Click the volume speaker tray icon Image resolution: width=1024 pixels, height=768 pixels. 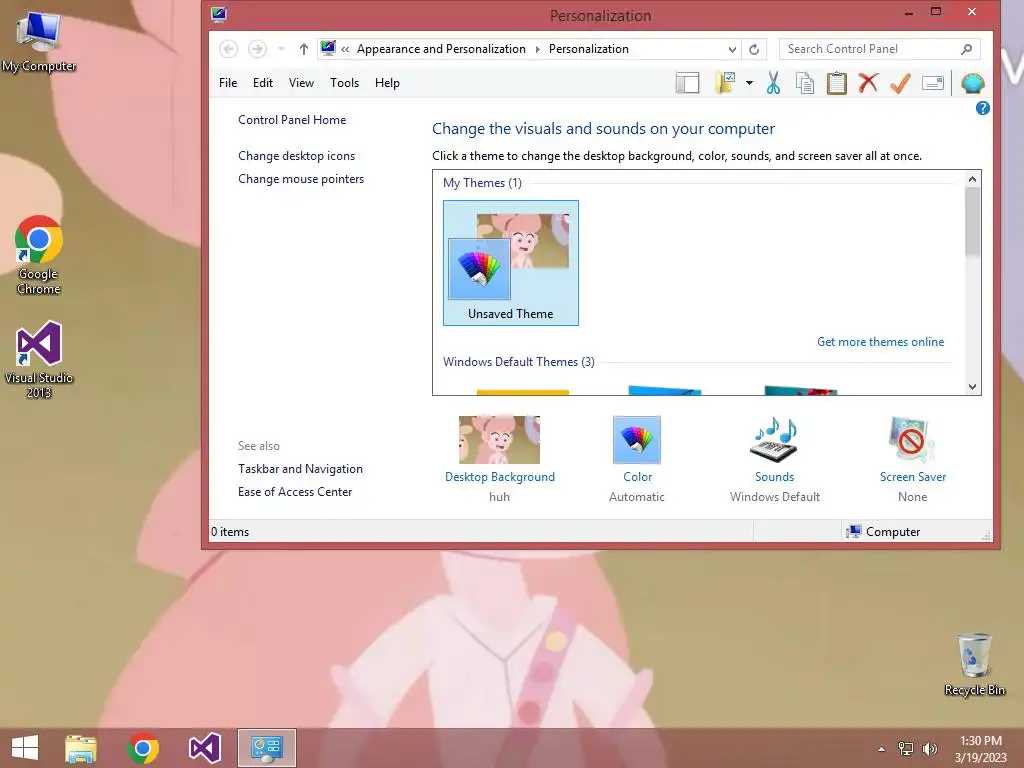pos(929,749)
